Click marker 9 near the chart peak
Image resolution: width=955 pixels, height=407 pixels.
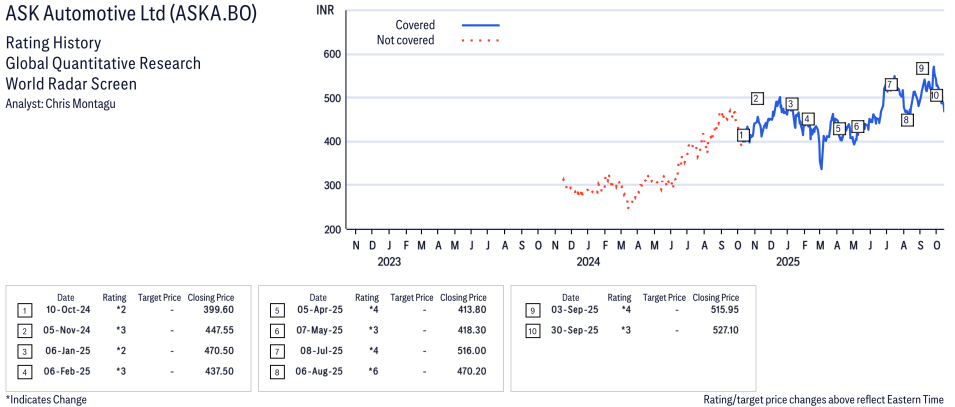point(921,68)
